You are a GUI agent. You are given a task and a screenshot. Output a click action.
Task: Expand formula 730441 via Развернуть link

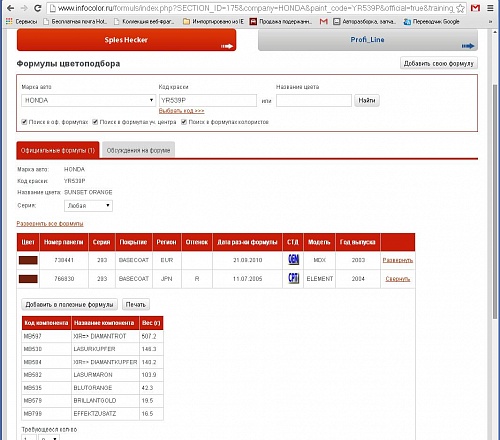click(x=398, y=260)
